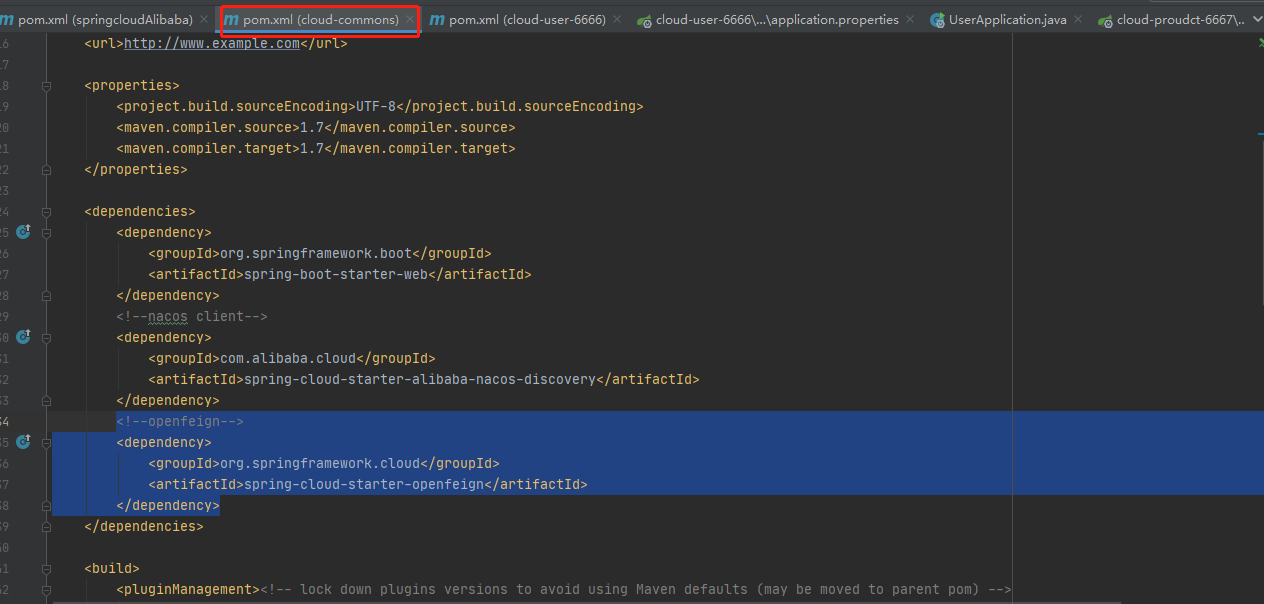
Task: Select the pom.xml (cloud-commons) tab
Action: (320, 20)
